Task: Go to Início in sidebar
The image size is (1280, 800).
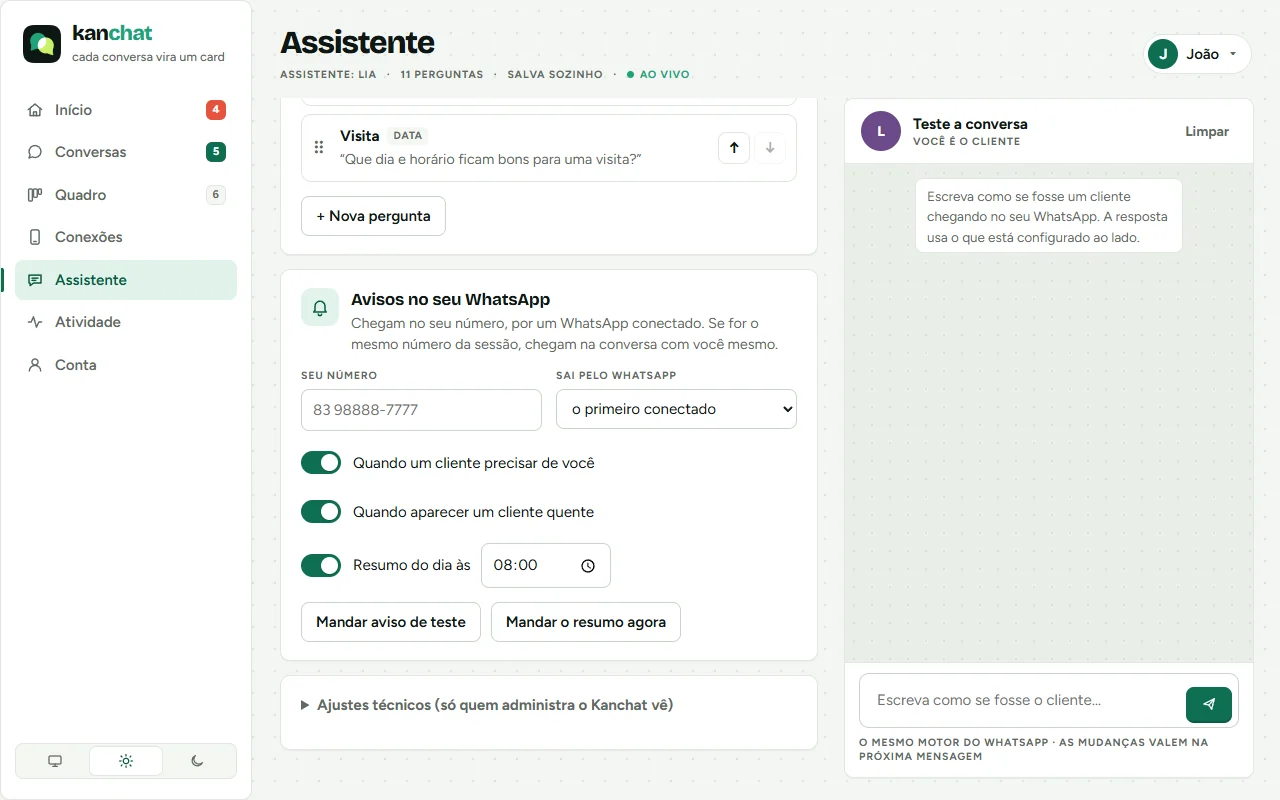Action: point(126,110)
